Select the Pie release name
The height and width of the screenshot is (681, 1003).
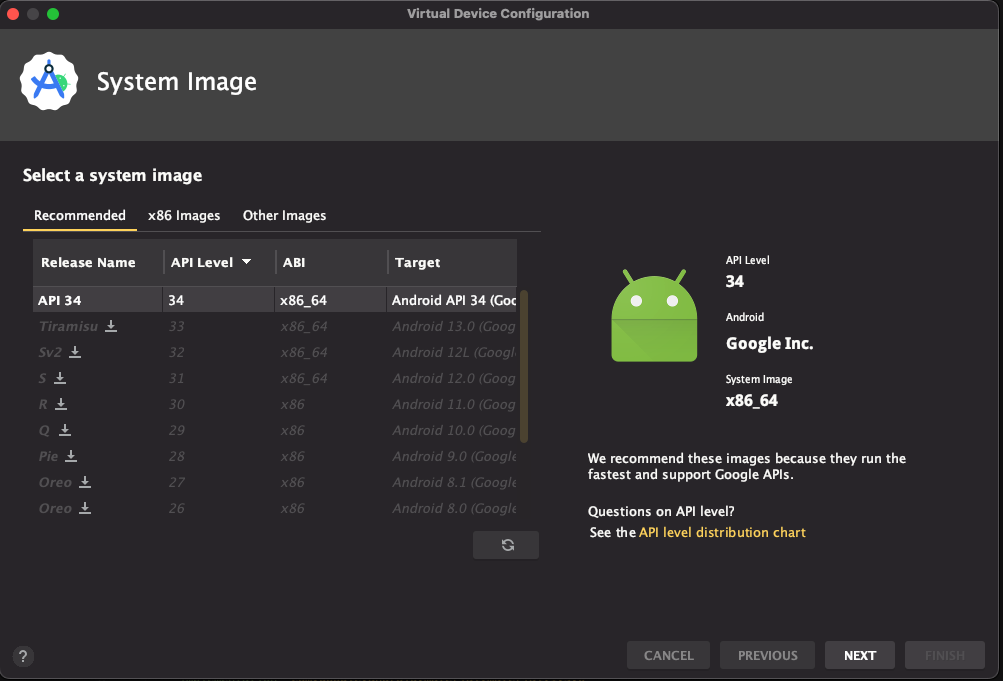tap(49, 456)
